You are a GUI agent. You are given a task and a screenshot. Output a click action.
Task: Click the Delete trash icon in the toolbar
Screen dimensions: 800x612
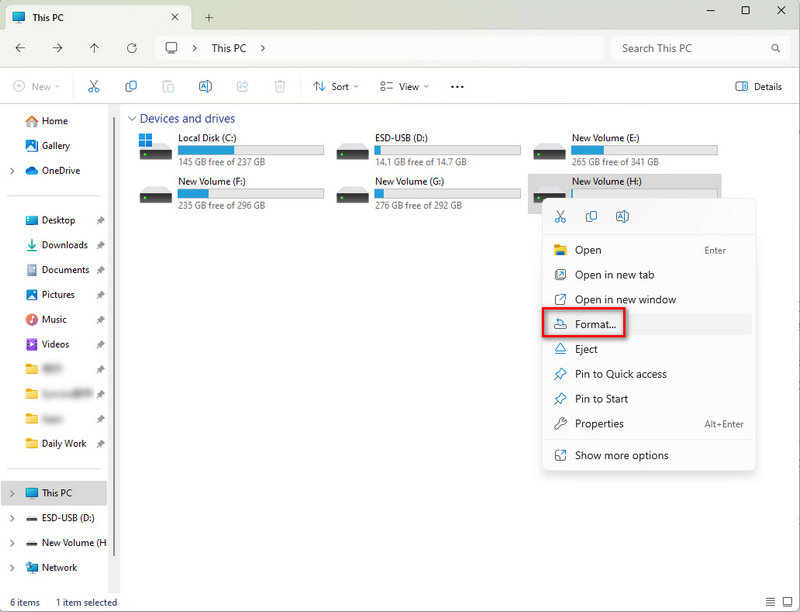point(280,87)
